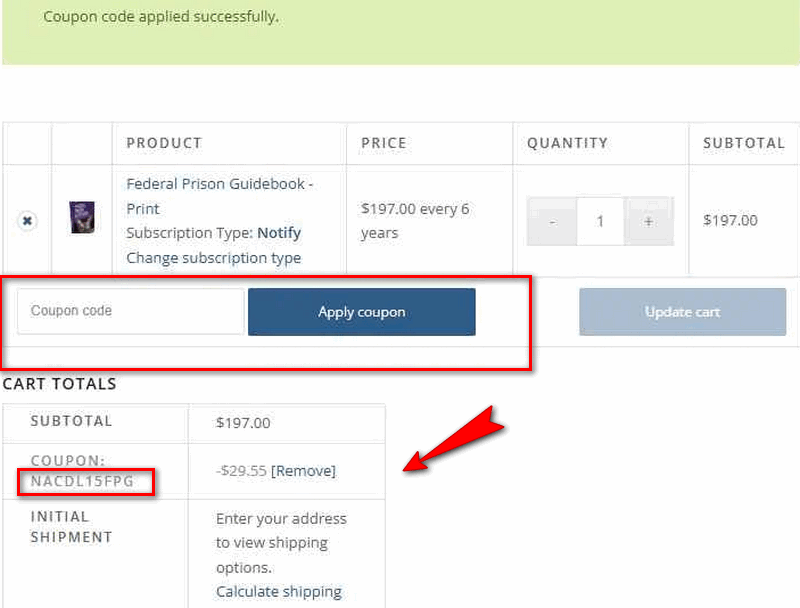This screenshot has width=800, height=608.
Task: Click the Product column header
Action: click(164, 143)
